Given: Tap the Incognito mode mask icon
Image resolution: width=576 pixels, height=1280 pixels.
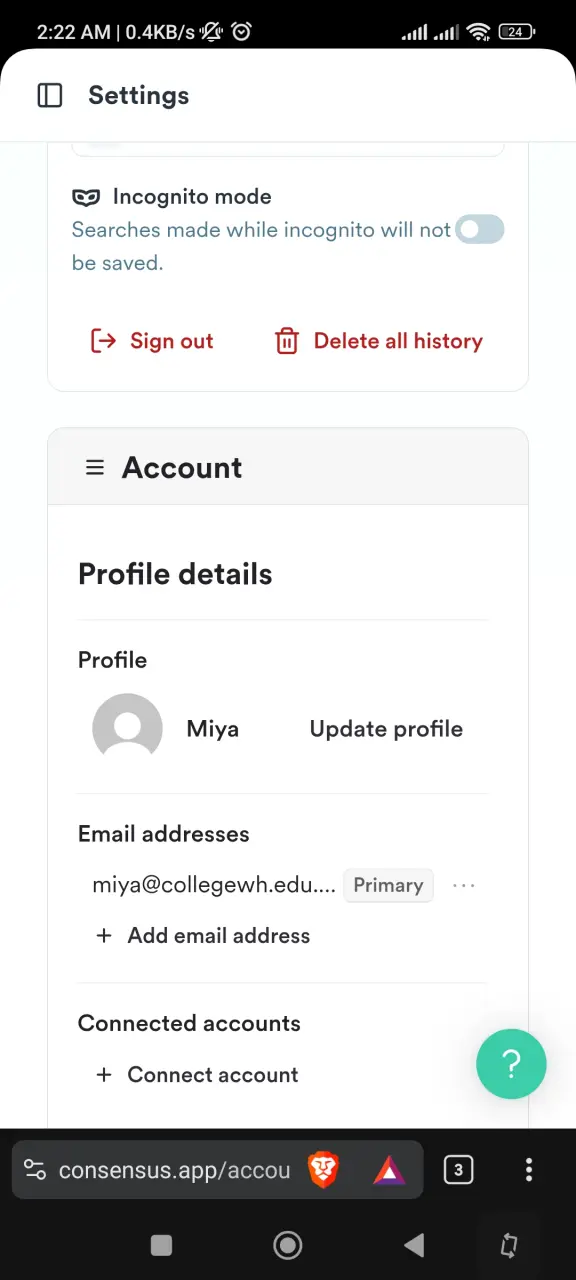Looking at the screenshot, I should coord(86,197).
